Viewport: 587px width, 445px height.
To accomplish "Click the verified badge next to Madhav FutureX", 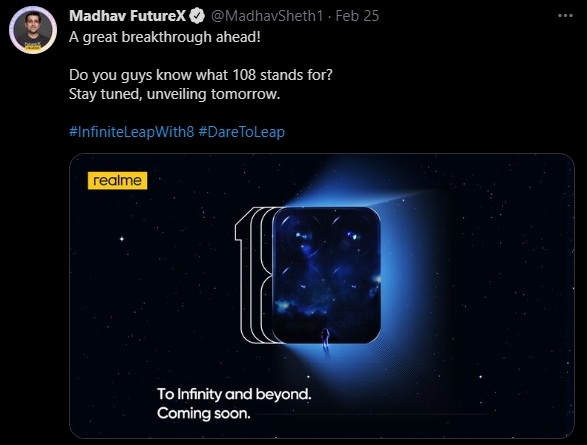I will [x=197, y=16].
